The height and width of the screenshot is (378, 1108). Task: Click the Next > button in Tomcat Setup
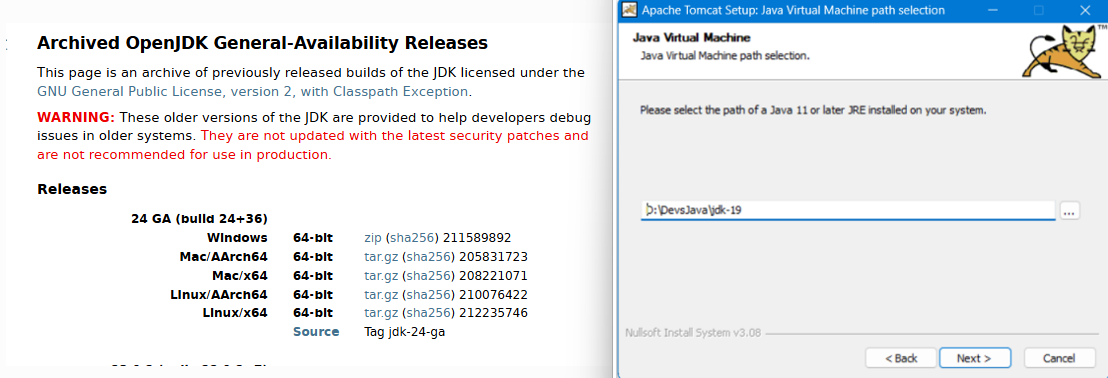click(x=974, y=358)
